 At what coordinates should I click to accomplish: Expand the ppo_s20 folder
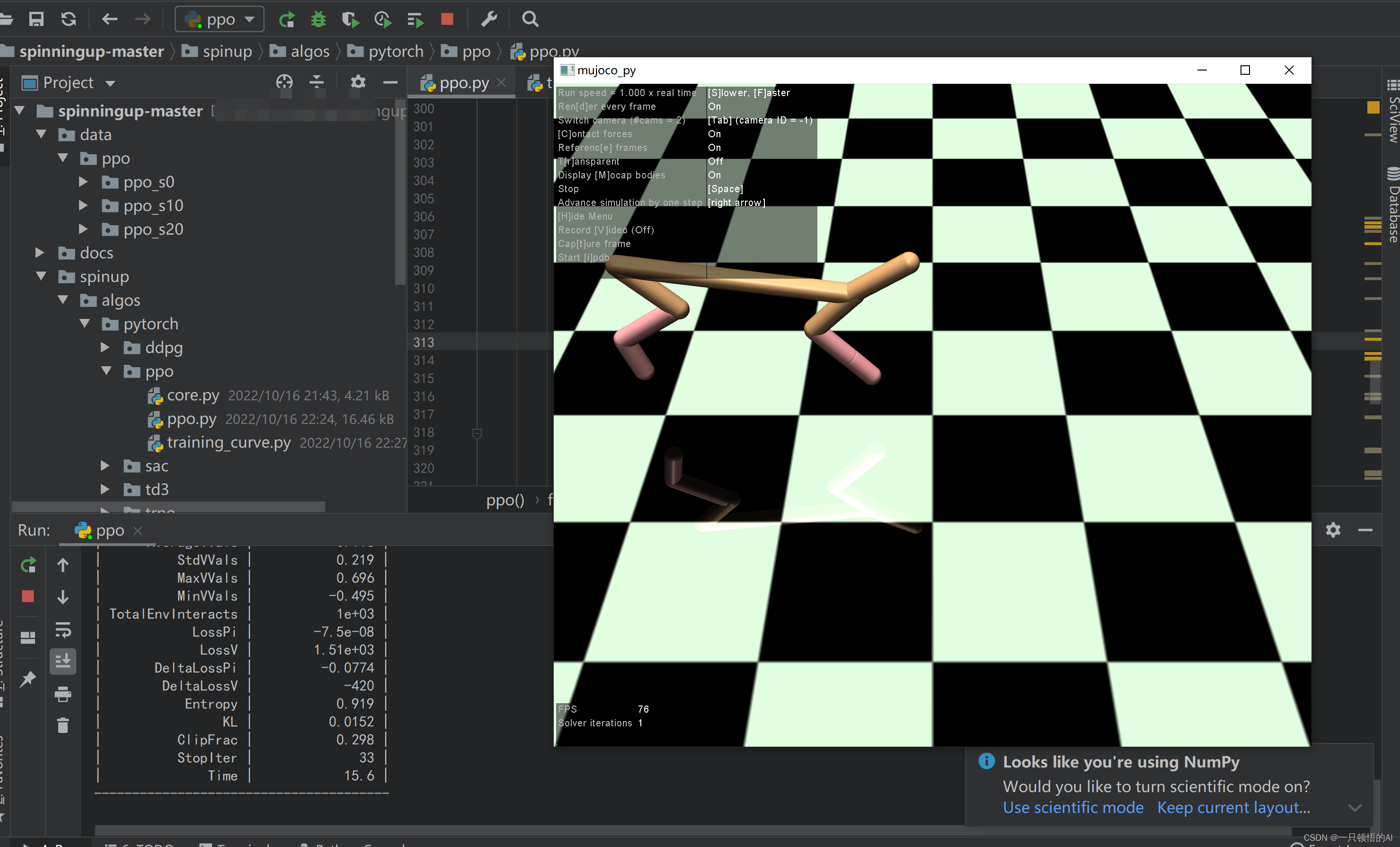[x=83, y=229]
